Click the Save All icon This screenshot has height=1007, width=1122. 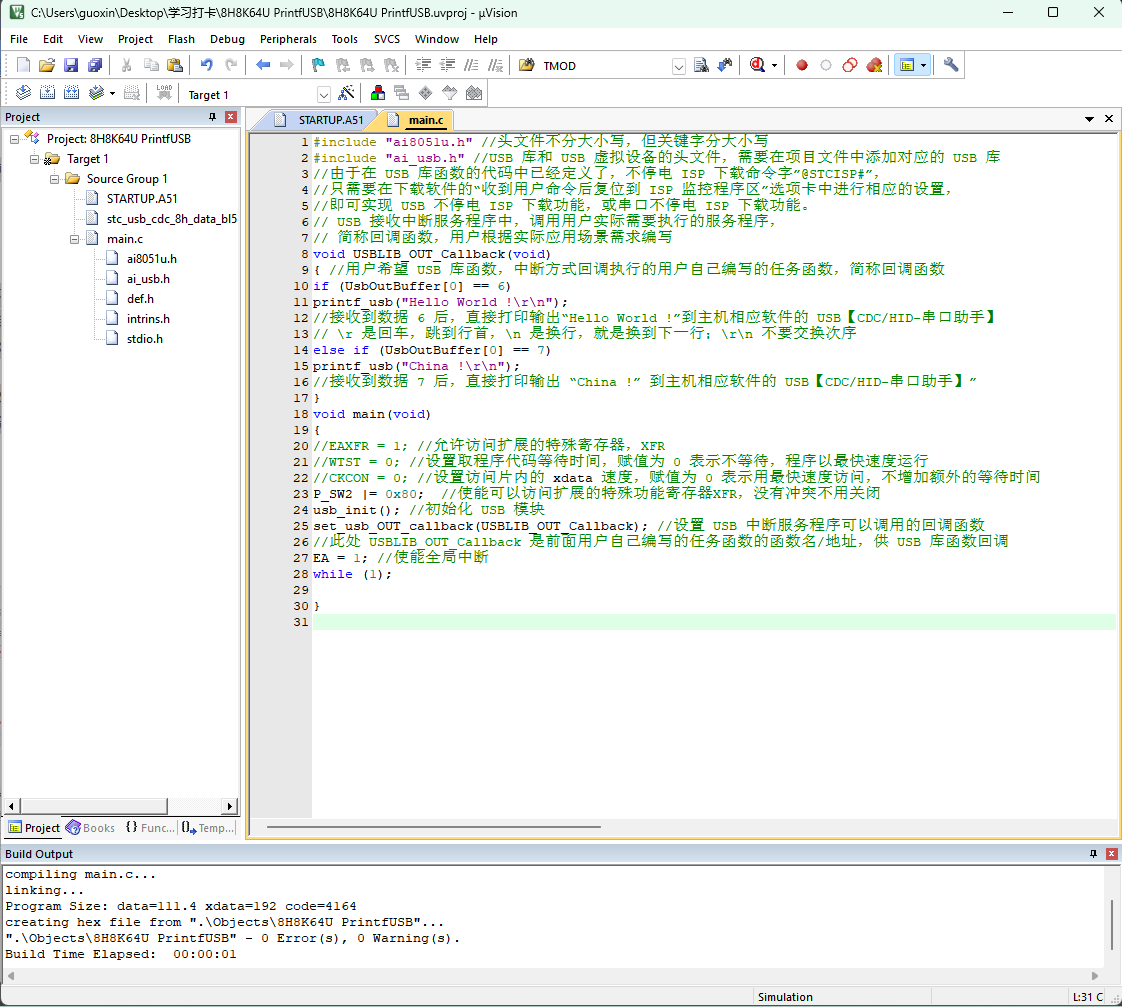tap(94, 65)
